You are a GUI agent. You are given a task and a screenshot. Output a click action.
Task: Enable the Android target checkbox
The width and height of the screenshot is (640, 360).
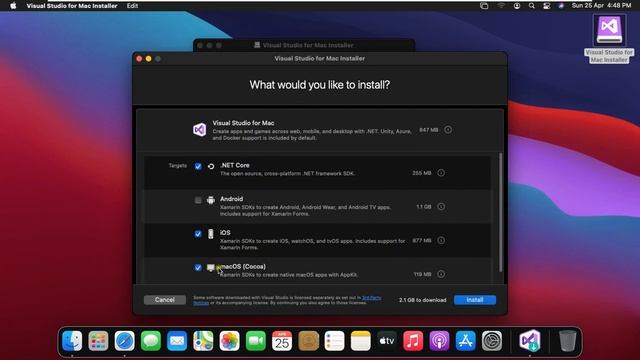(198, 200)
